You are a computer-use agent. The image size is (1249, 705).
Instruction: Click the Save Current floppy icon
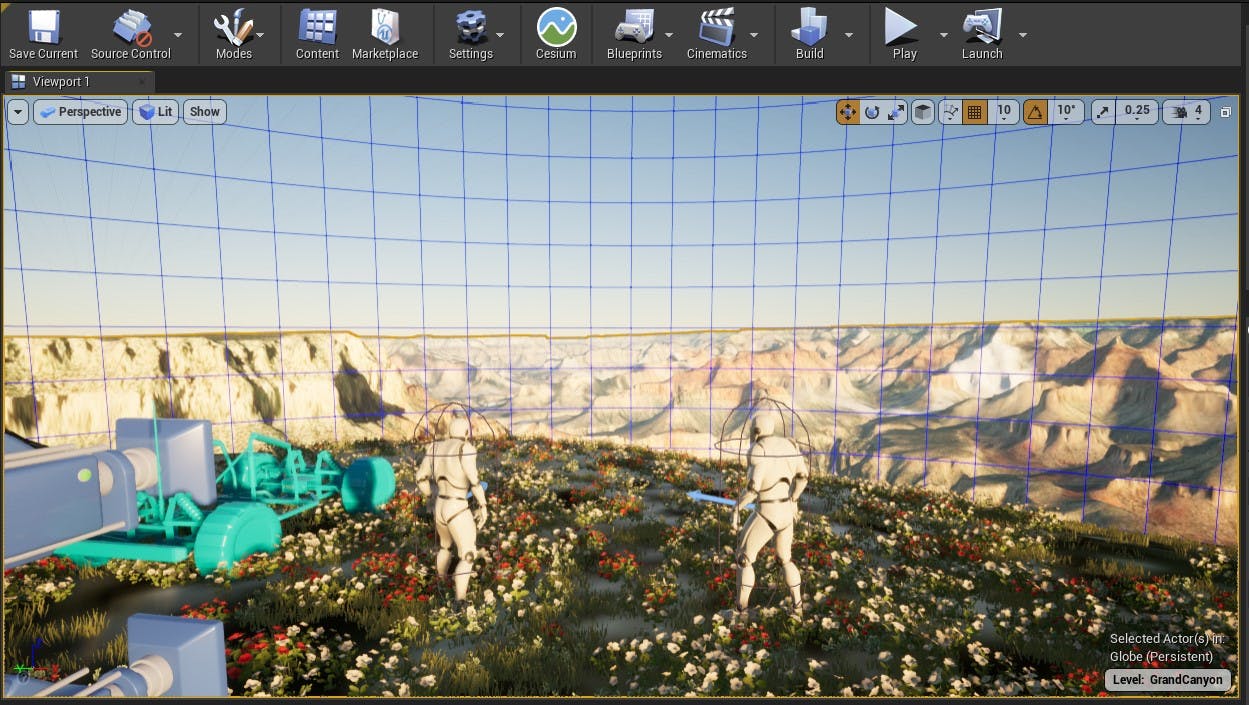[43, 27]
